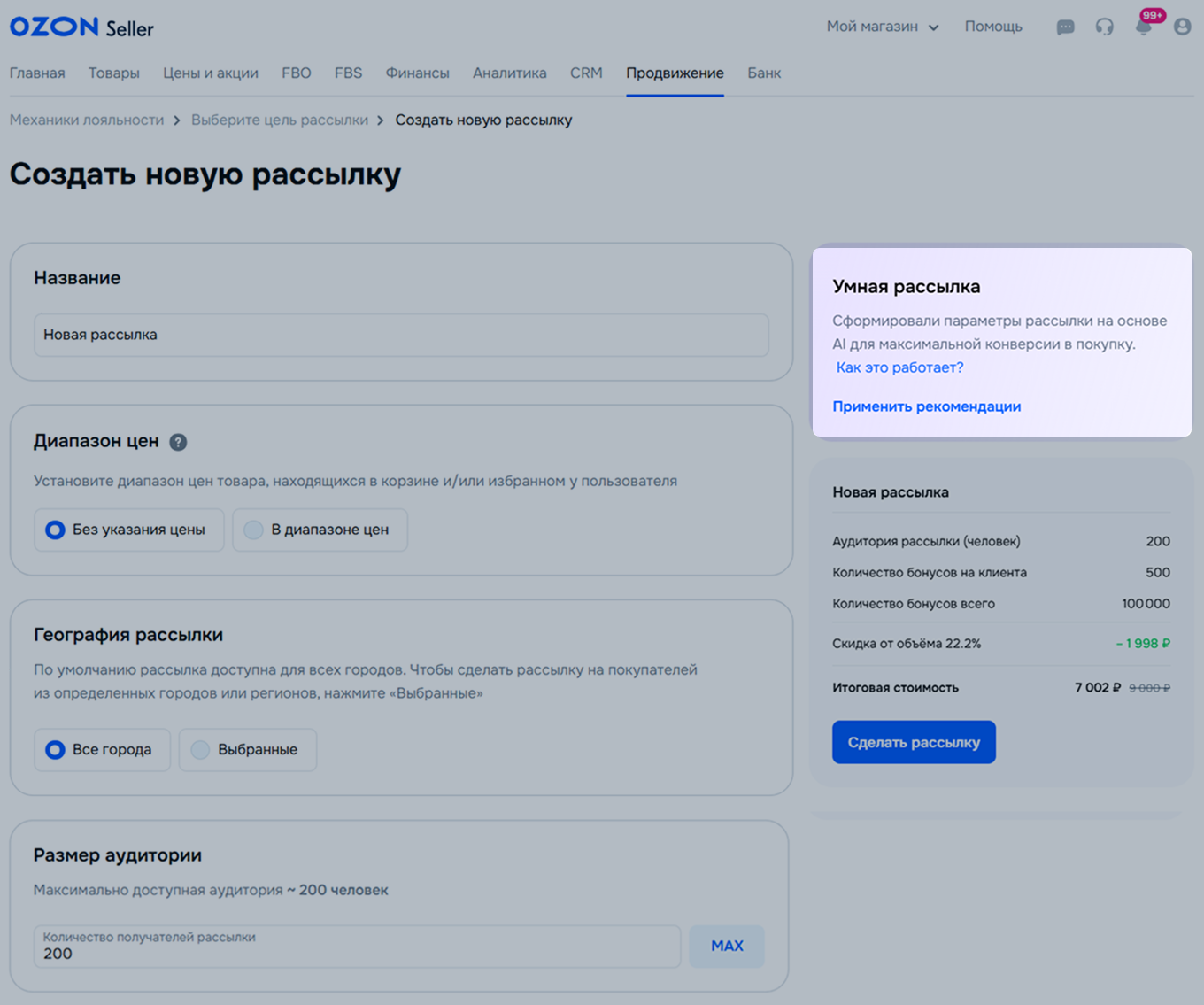Go to 'Механики лояльности' breadcrumb

[x=87, y=120]
